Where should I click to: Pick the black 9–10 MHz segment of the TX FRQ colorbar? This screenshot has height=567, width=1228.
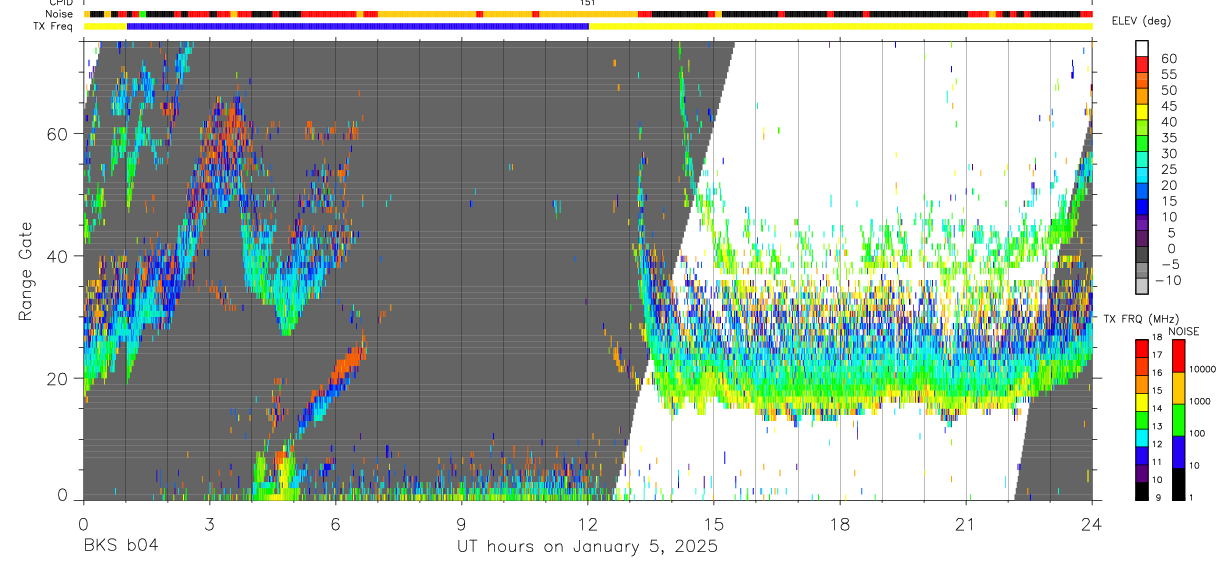[1142, 491]
